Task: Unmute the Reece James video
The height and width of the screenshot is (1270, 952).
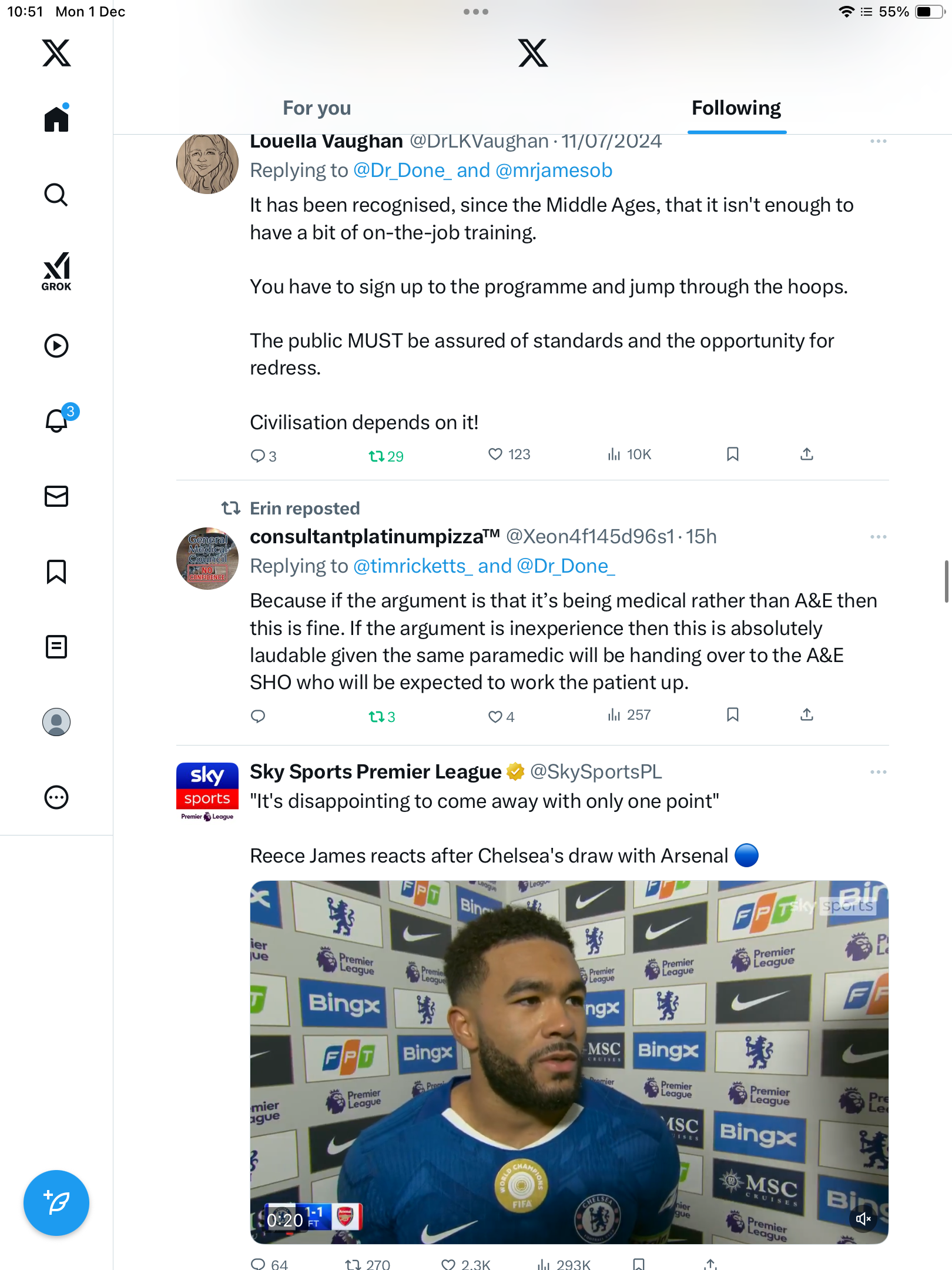Action: pos(863,1219)
